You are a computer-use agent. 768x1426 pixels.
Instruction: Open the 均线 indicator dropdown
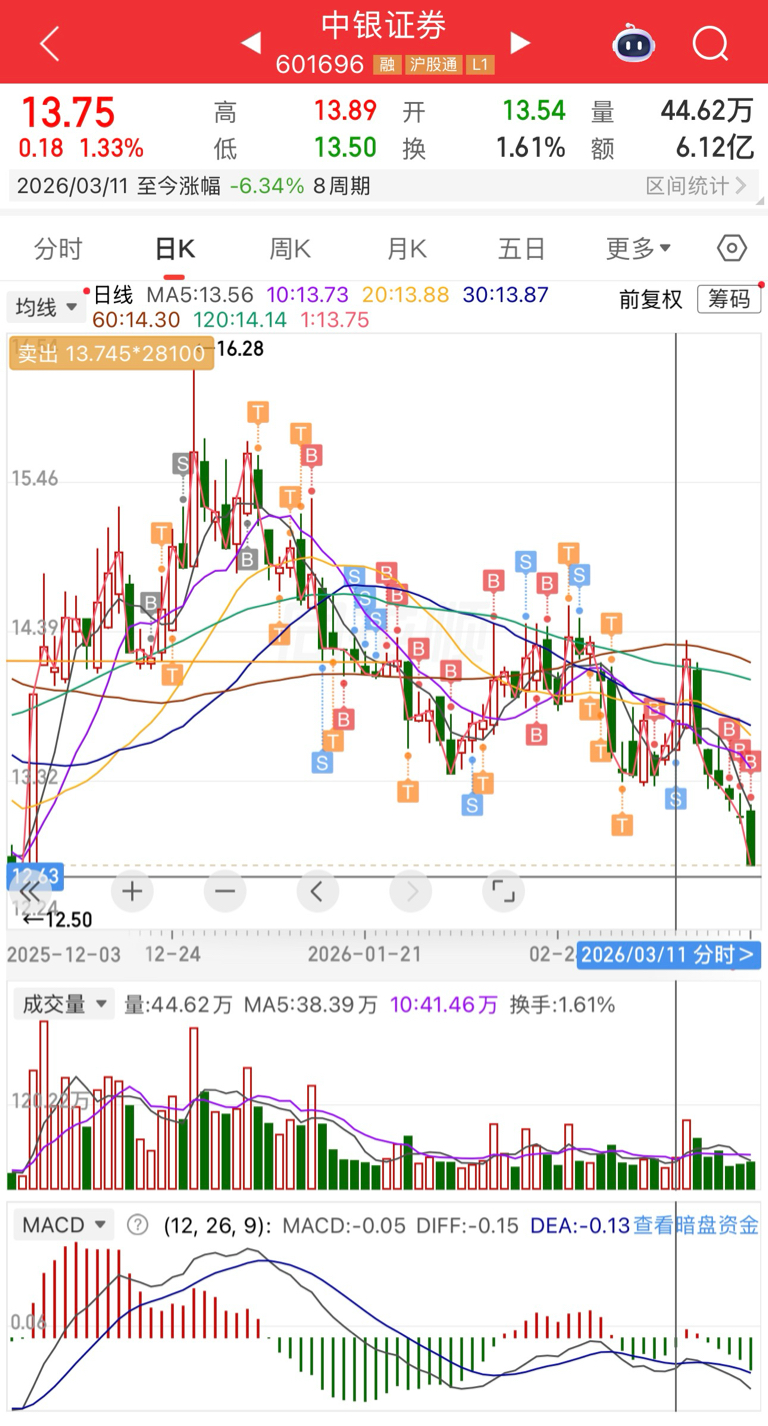[x=46, y=307]
